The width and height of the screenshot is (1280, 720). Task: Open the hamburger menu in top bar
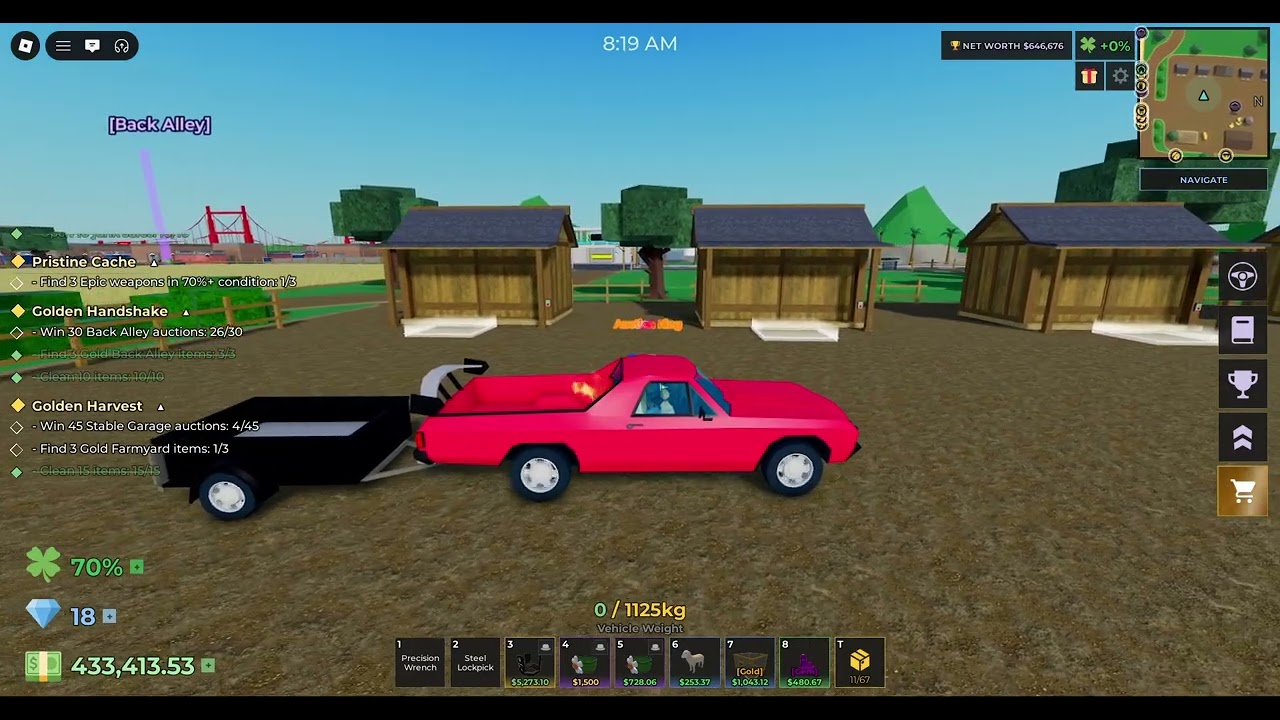[63, 46]
